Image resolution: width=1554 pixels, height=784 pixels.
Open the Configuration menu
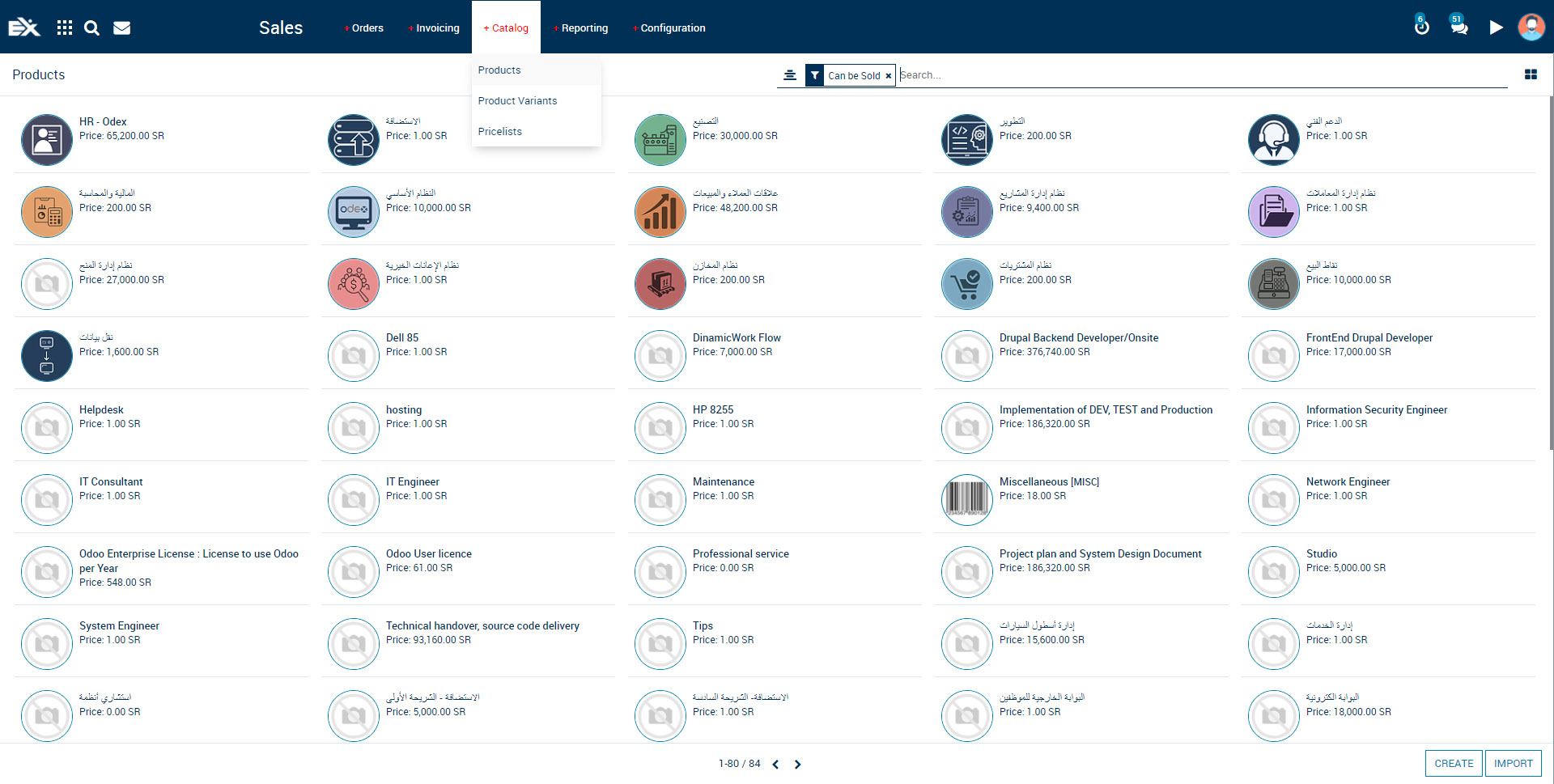669,28
